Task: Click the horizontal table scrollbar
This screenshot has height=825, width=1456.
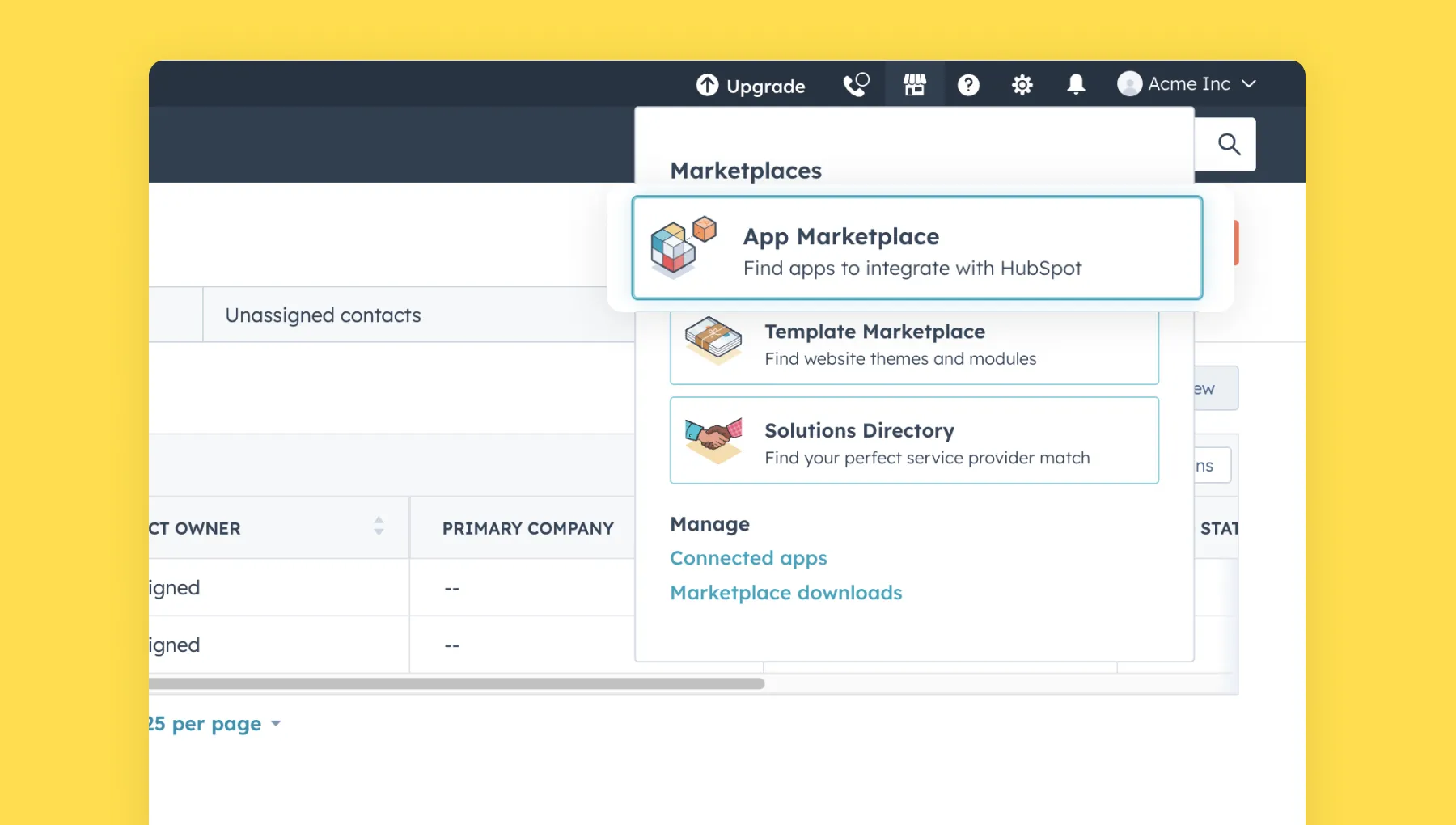Action: [457, 683]
